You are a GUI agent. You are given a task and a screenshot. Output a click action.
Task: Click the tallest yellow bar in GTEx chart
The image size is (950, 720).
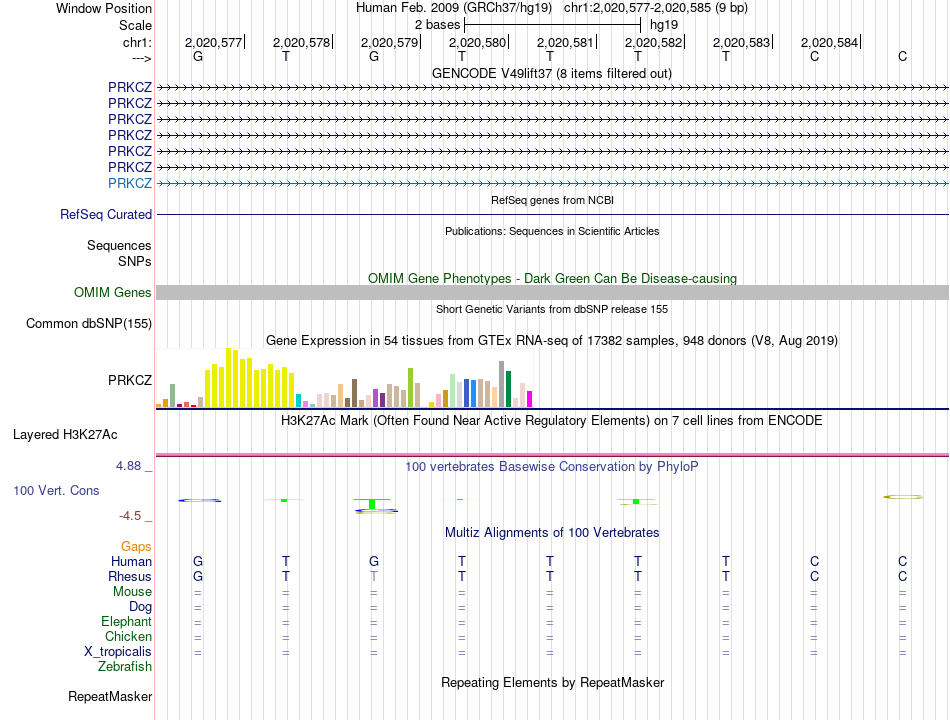point(228,377)
